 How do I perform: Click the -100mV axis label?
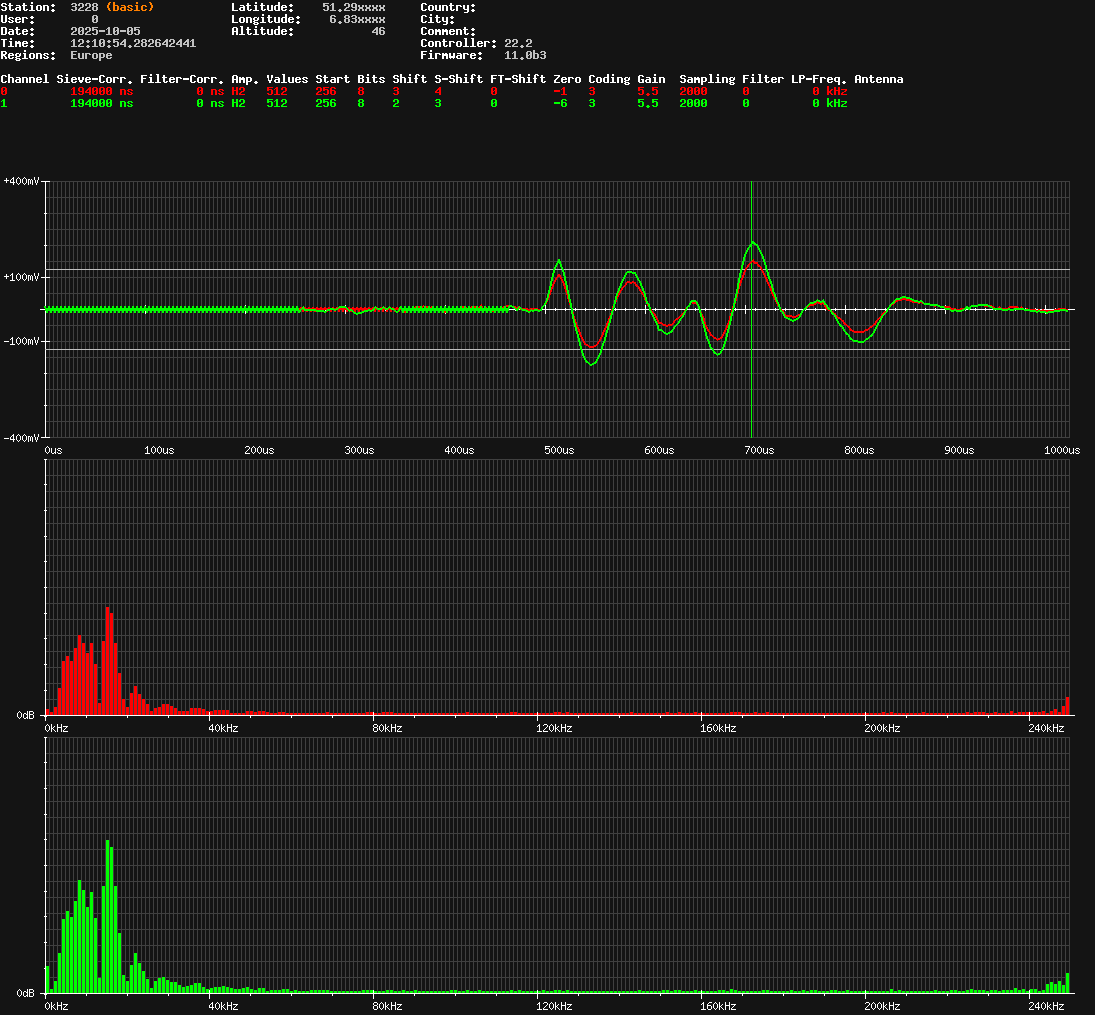(x=21, y=341)
